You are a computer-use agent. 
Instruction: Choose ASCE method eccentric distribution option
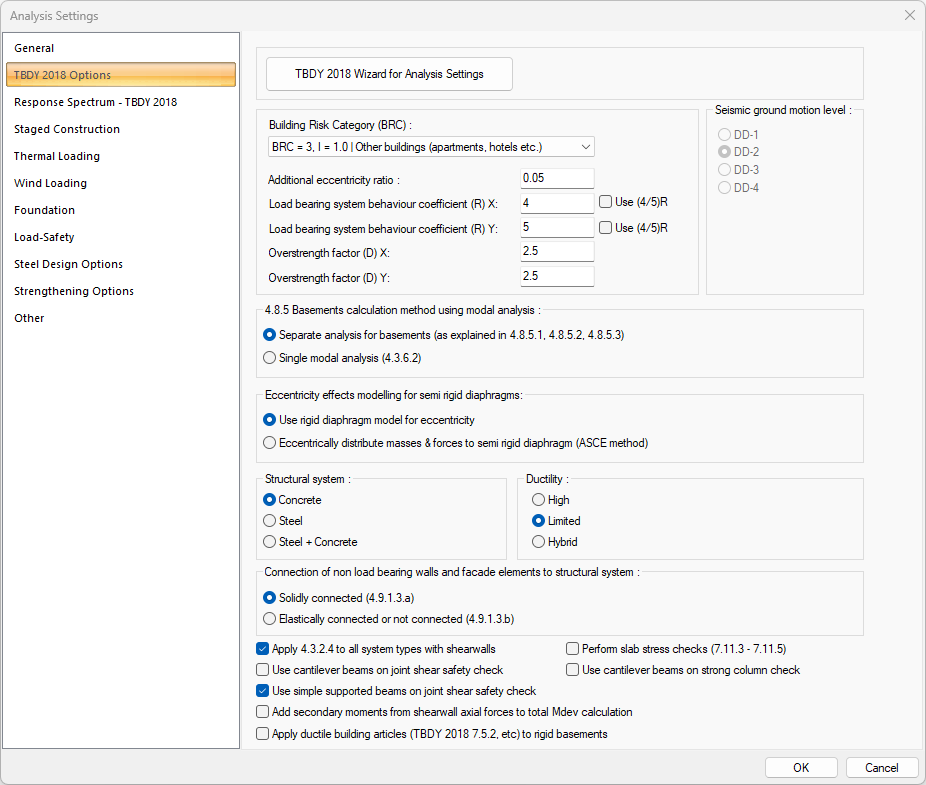coord(269,442)
